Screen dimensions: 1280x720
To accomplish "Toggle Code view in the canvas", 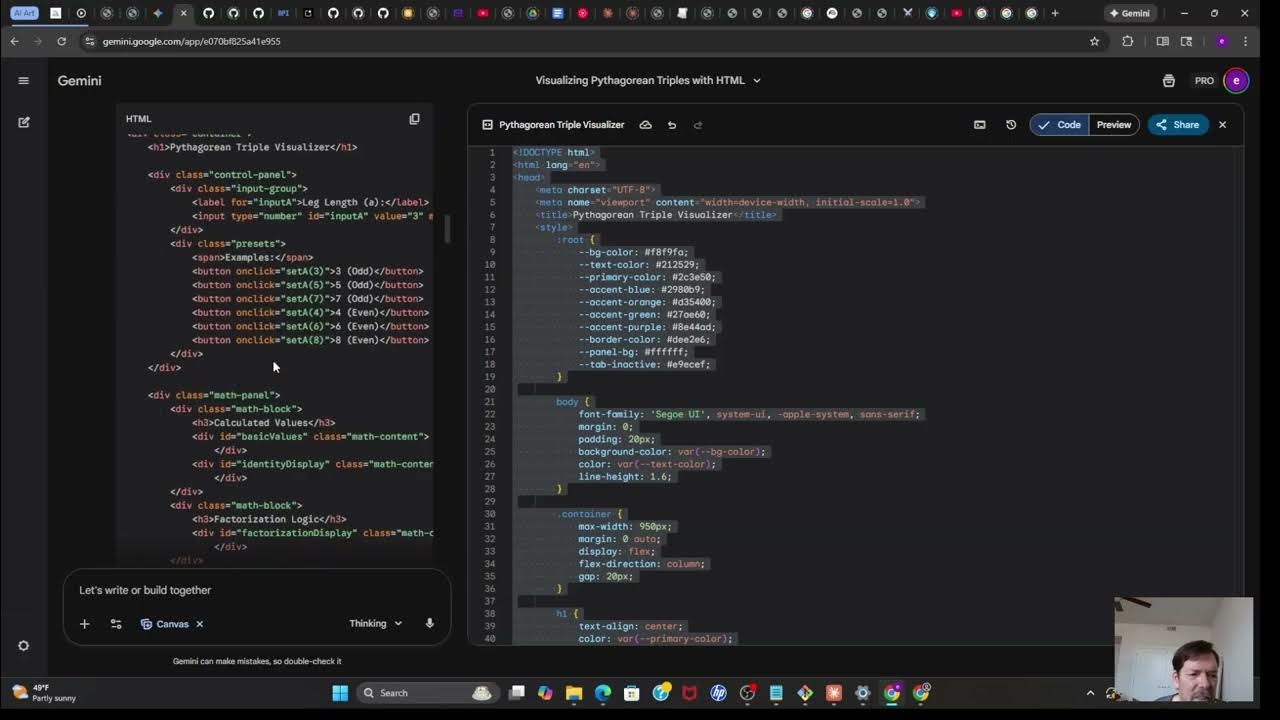I will click(x=1062, y=124).
